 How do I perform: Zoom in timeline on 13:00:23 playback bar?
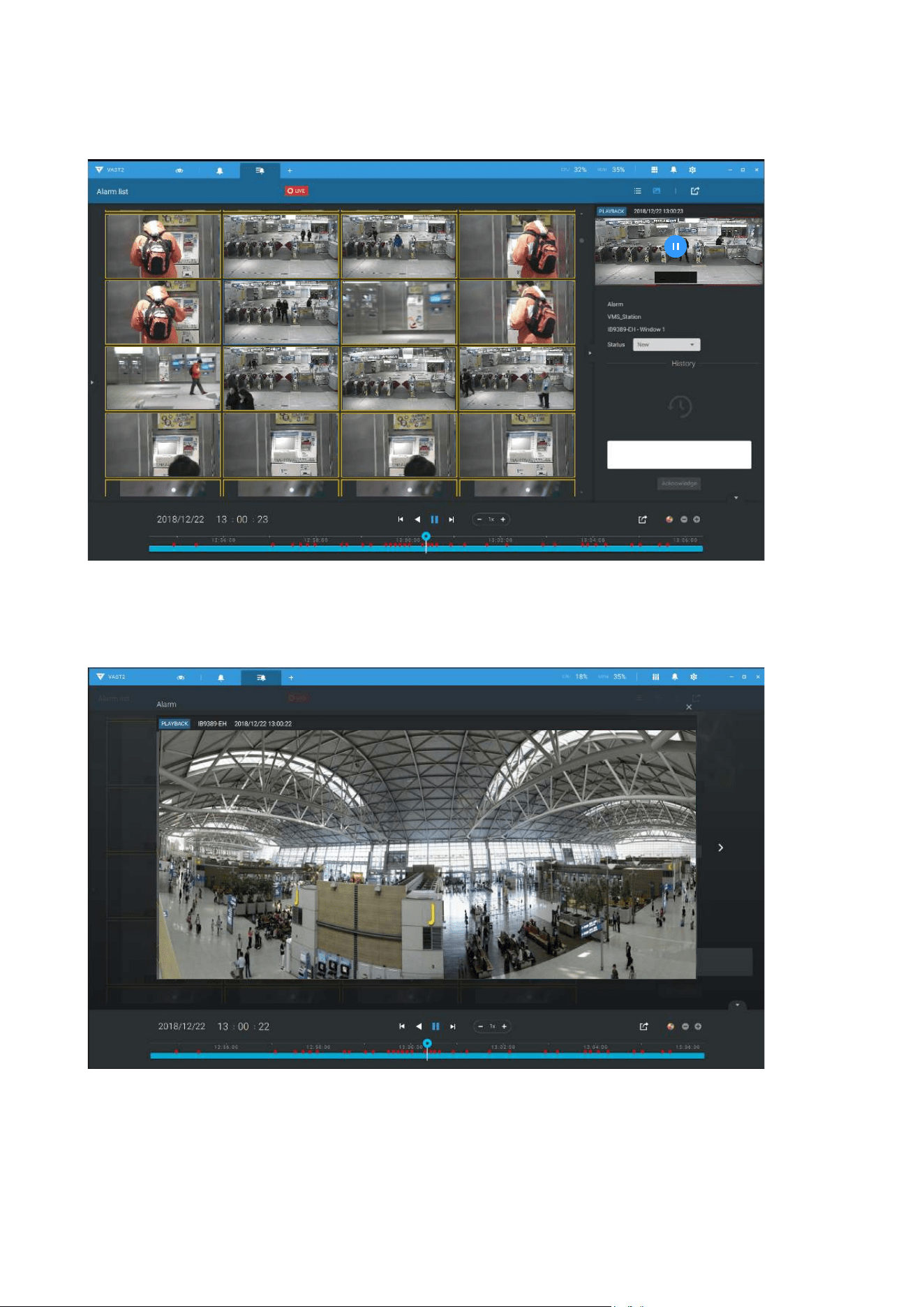pos(696,519)
